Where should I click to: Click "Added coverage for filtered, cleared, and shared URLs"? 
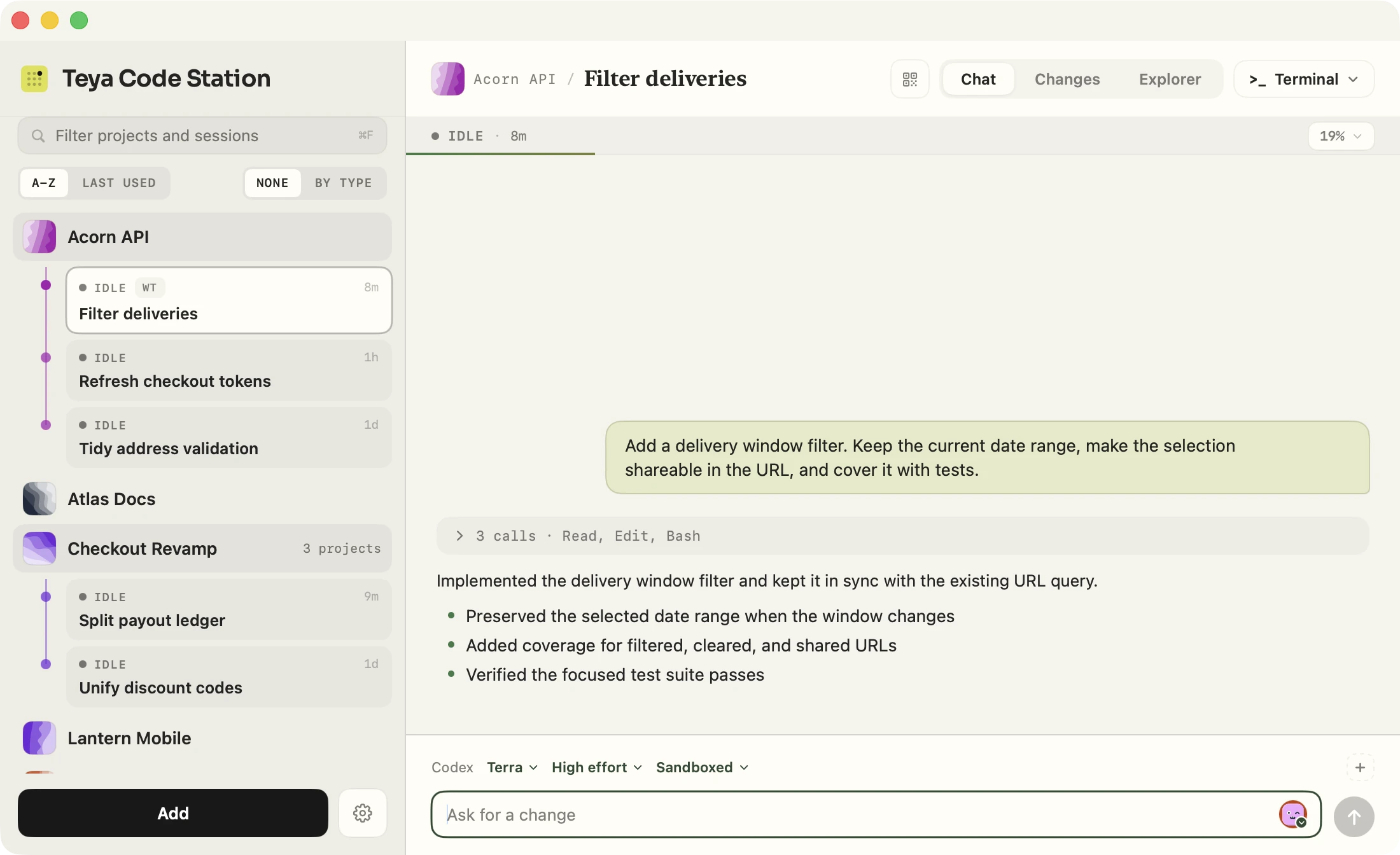(x=681, y=645)
